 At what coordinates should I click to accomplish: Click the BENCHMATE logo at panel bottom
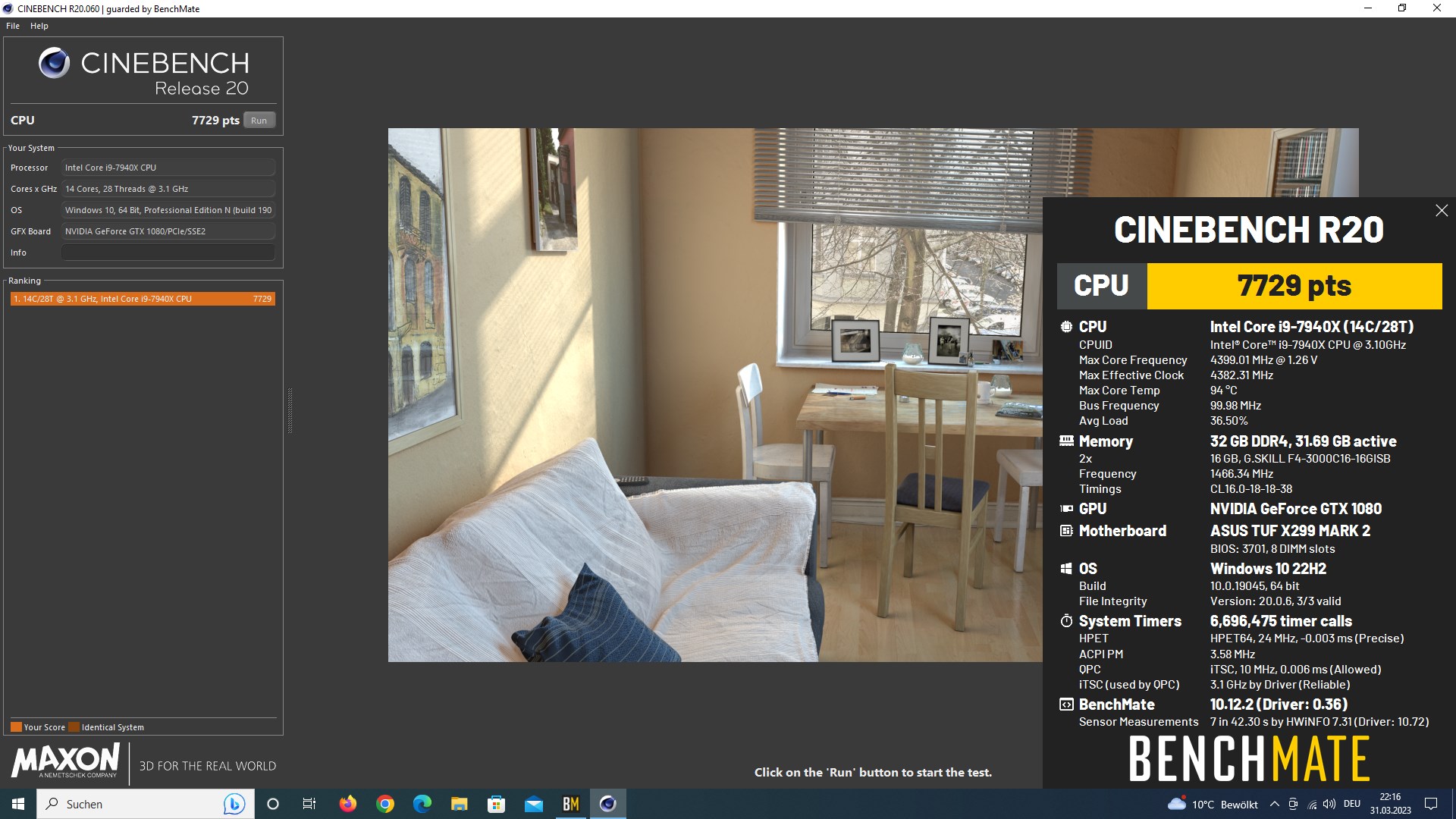[x=1249, y=758]
